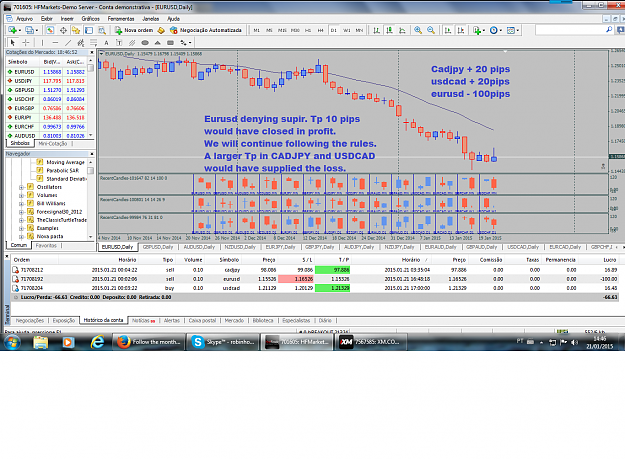The image size is (625, 459).
Task: Select the vertical line drawing tool
Action: pyautogui.click(x=42, y=43)
